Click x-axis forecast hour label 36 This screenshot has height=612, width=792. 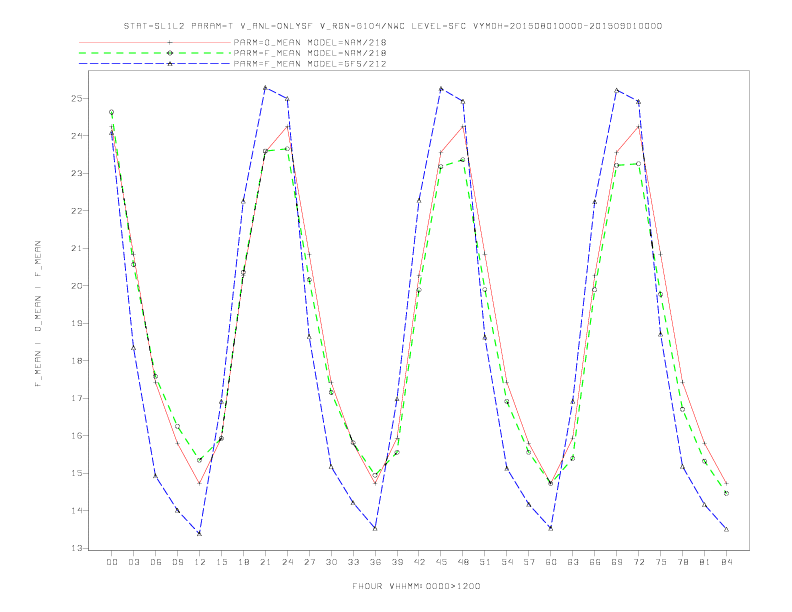(375, 562)
